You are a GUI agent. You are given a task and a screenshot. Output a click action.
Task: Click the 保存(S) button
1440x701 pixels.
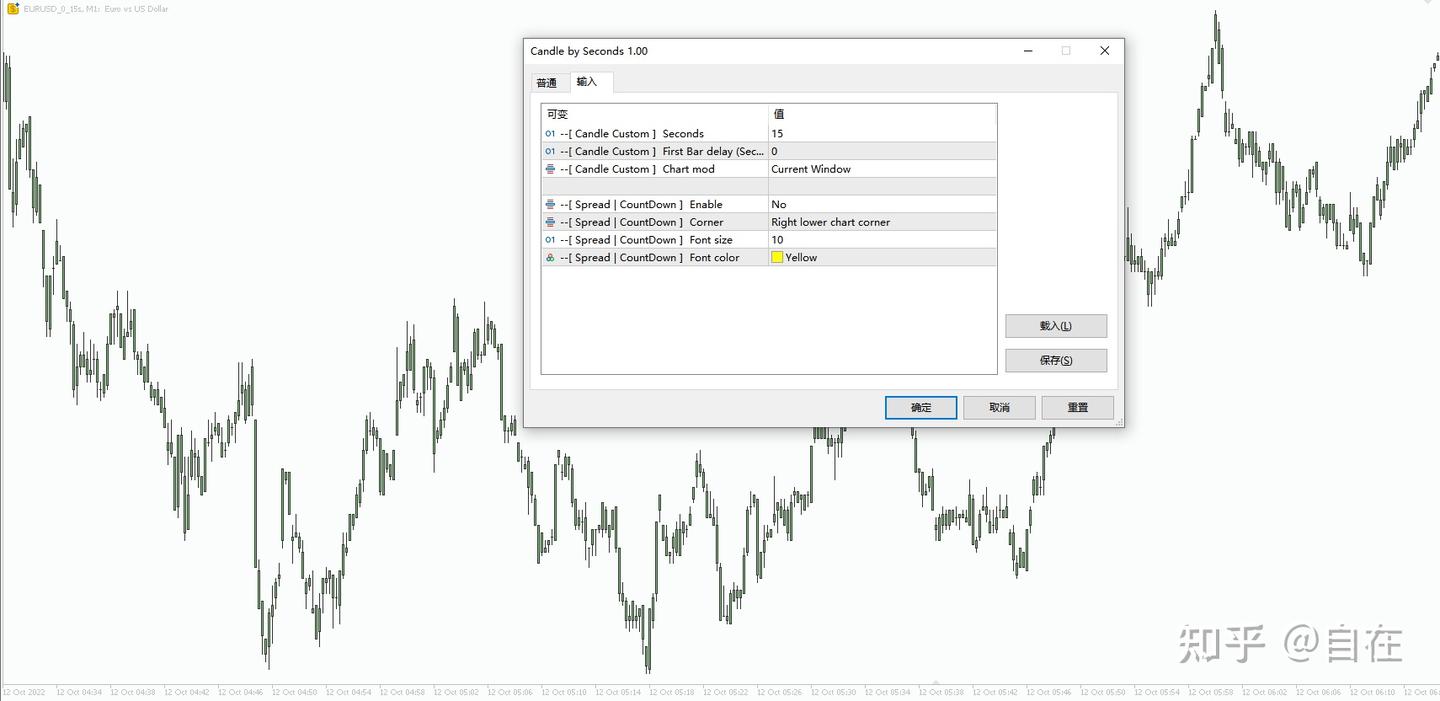pyautogui.click(x=1056, y=360)
